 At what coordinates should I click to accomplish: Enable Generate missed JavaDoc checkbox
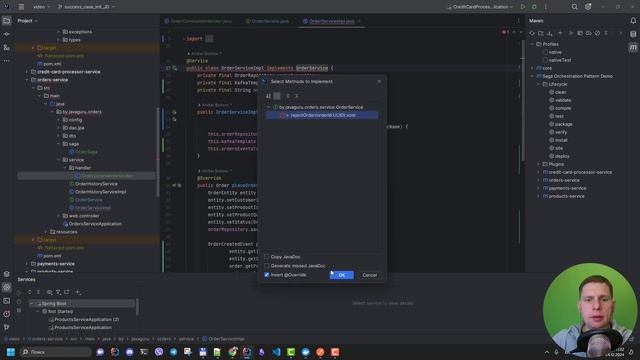coord(267,266)
